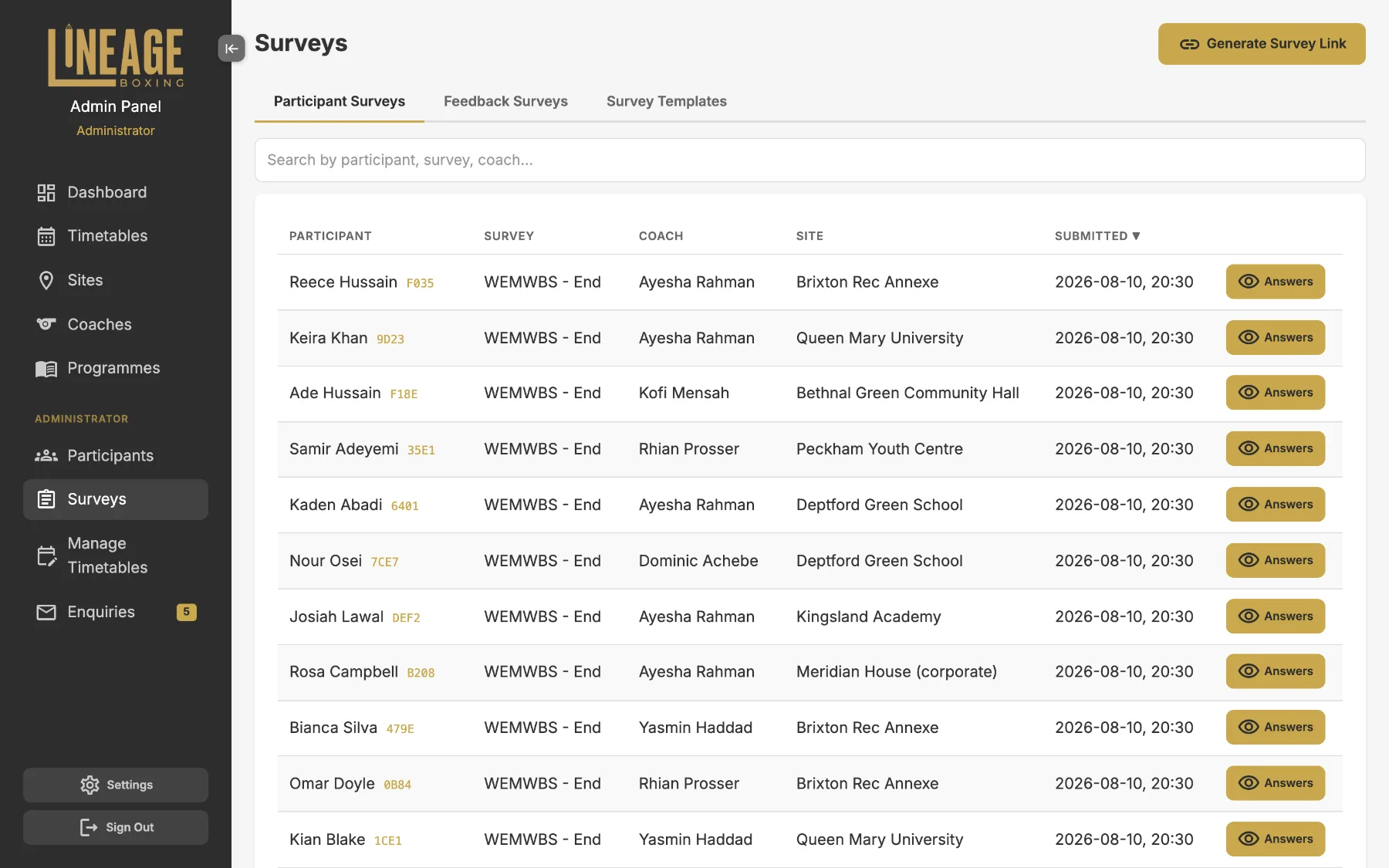Image resolution: width=1389 pixels, height=868 pixels.
Task: Click Meridian House (corporate) site
Action: [x=897, y=672]
